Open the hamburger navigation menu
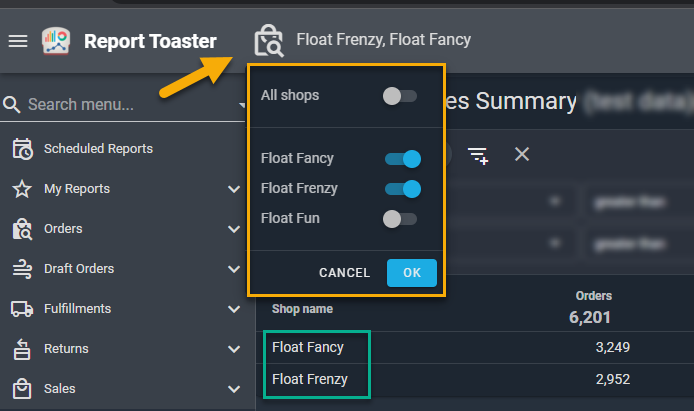 point(18,41)
